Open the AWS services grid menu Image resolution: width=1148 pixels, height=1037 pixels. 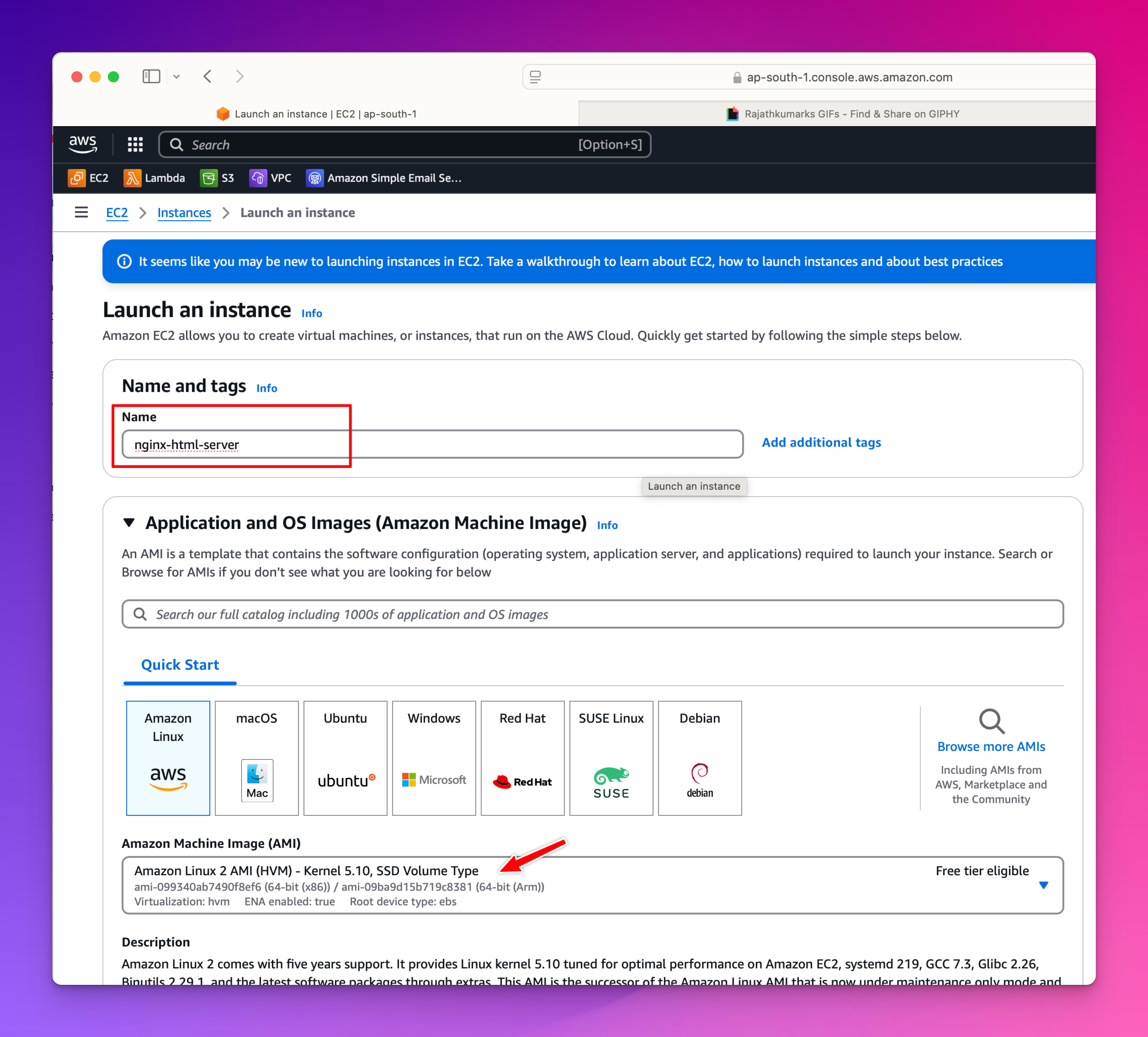click(135, 144)
